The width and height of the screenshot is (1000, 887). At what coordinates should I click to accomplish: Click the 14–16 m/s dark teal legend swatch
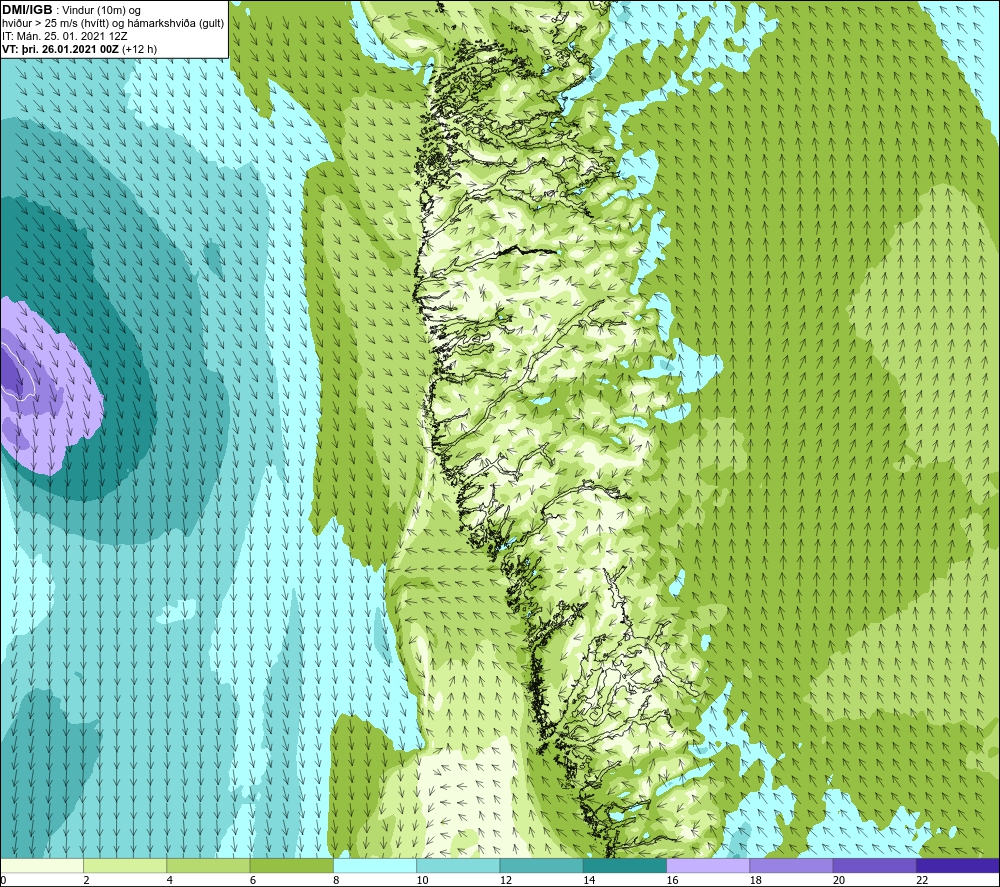(625, 865)
